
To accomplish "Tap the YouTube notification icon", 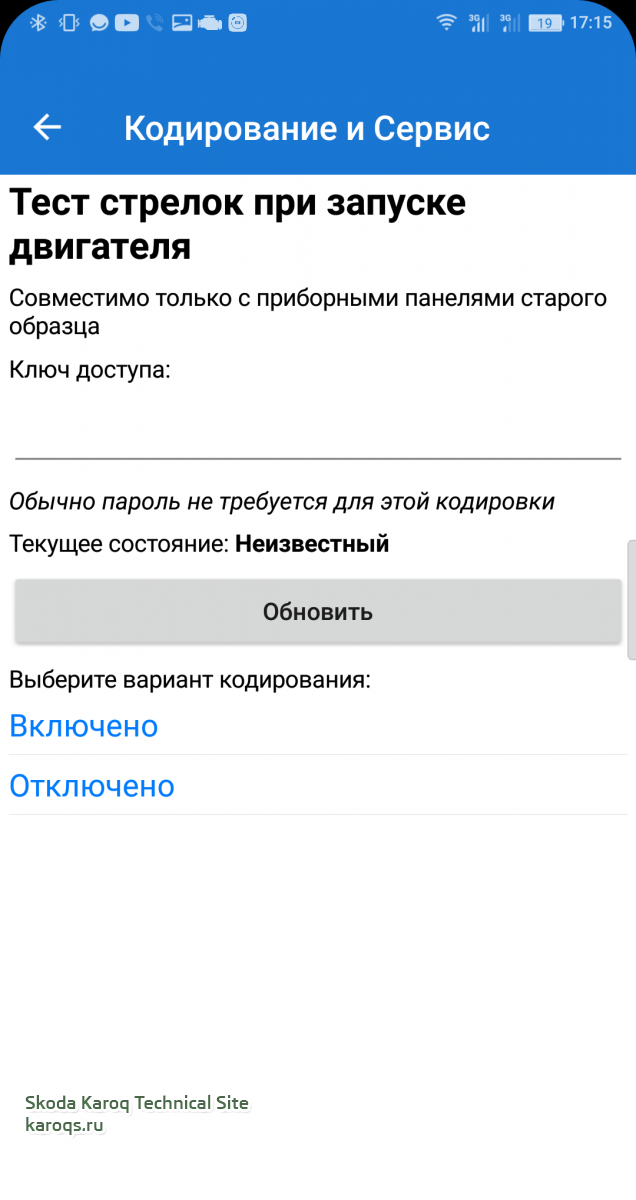I will click(x=126, y=22).
